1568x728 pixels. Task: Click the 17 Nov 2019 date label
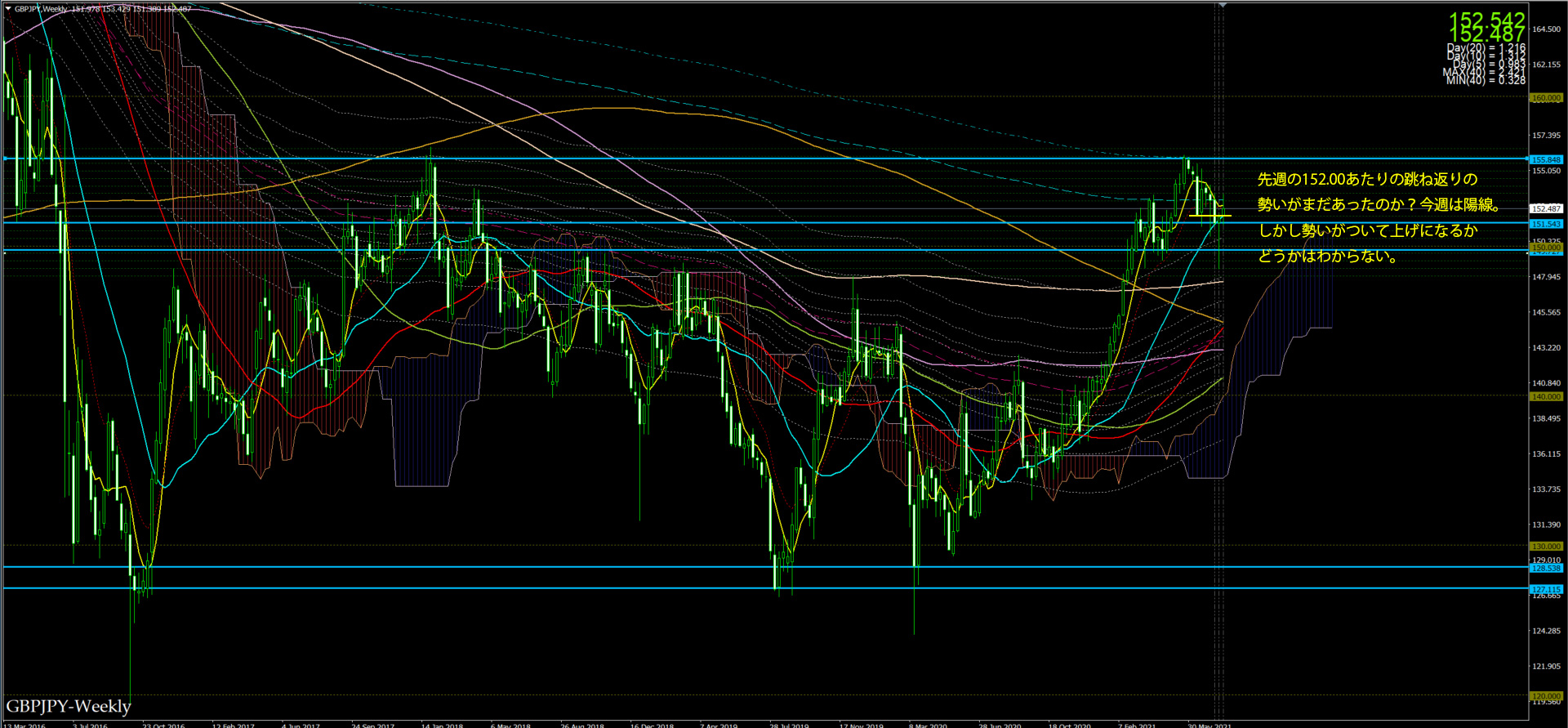(862, 725)
